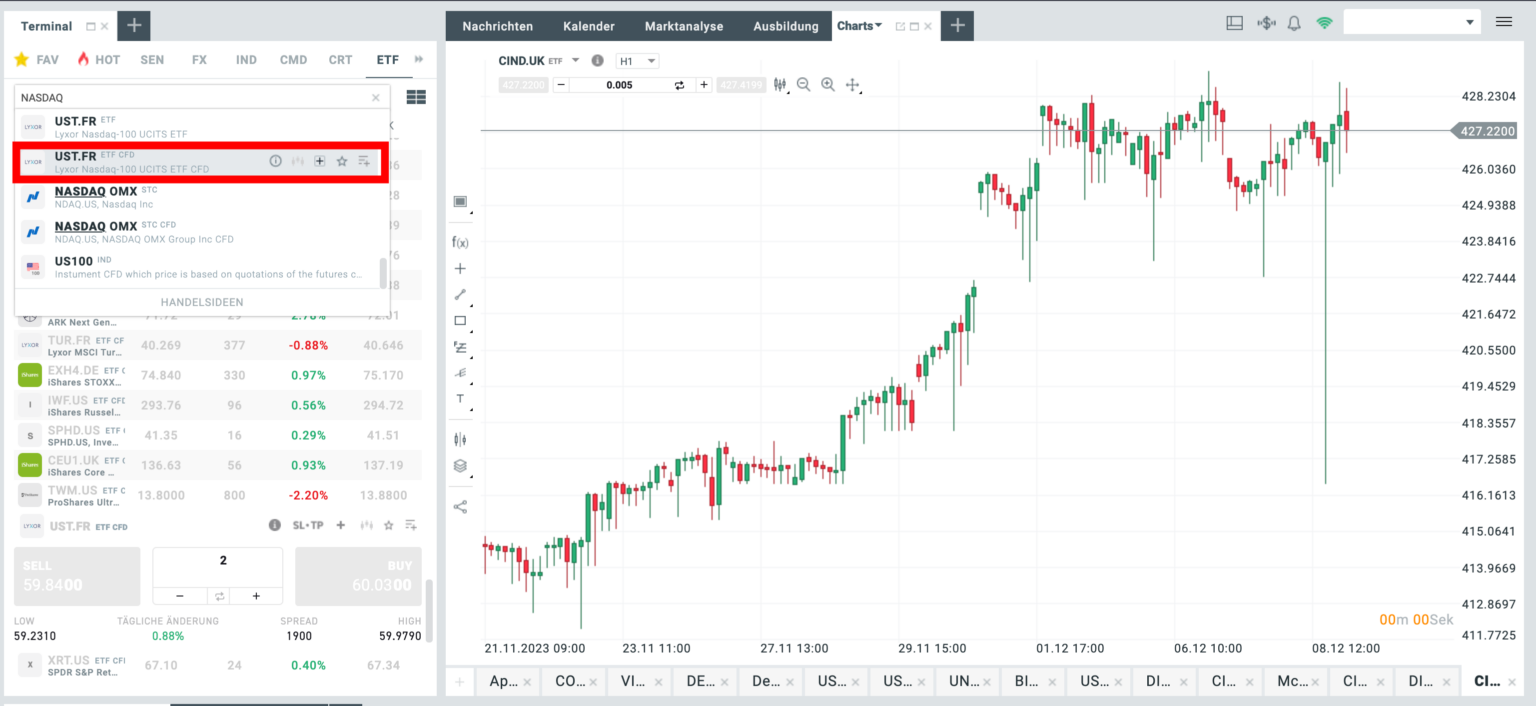Click the zoom-in magnifier icon above the chart
This screenshot has width=1536, height=706.
(x=828, y=84)
